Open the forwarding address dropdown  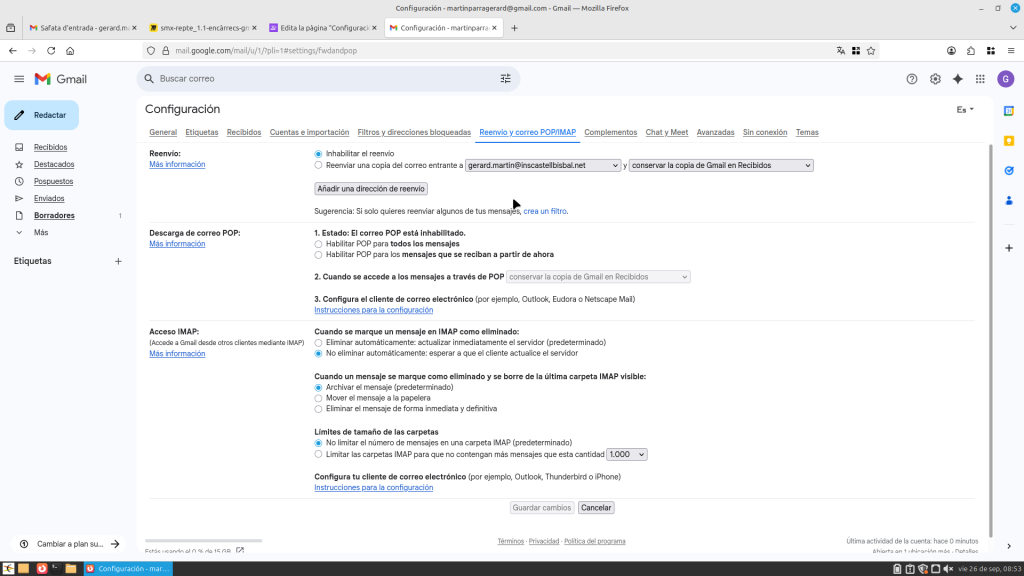(542, 166)
